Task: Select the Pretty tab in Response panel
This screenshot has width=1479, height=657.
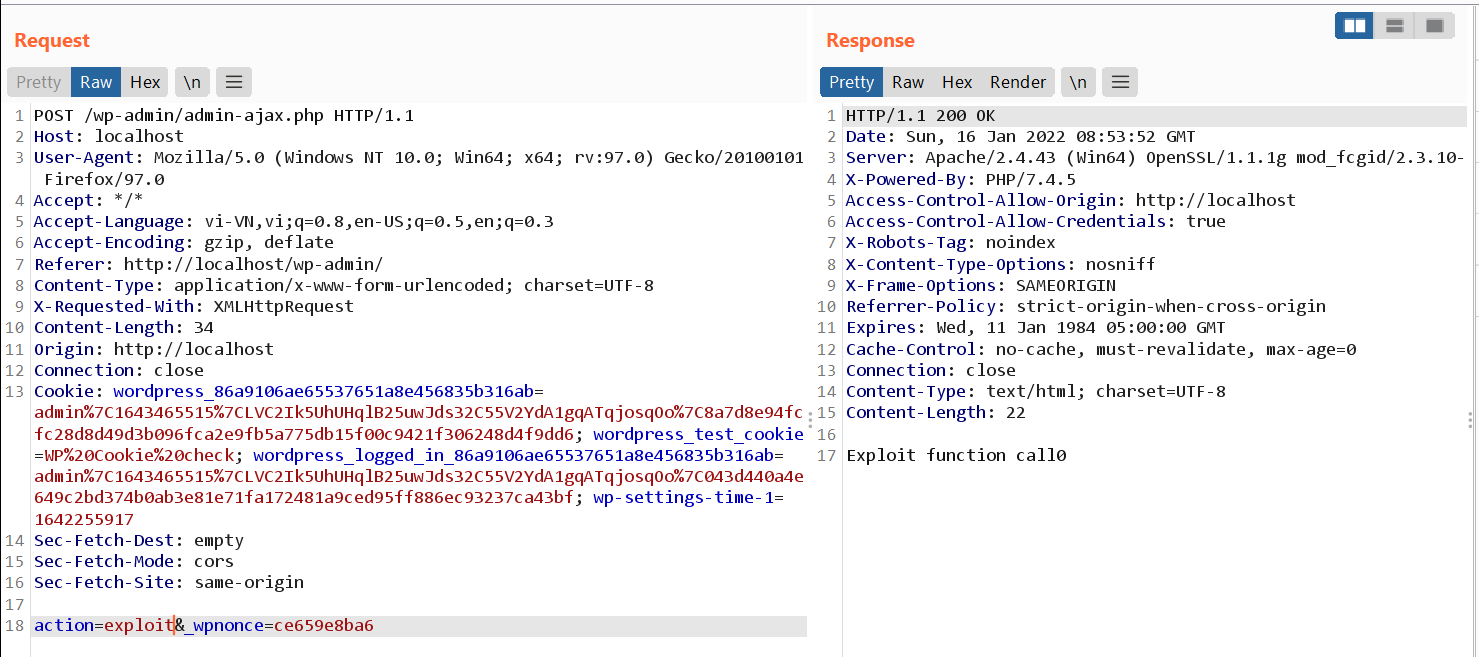Action: [851, 82]
